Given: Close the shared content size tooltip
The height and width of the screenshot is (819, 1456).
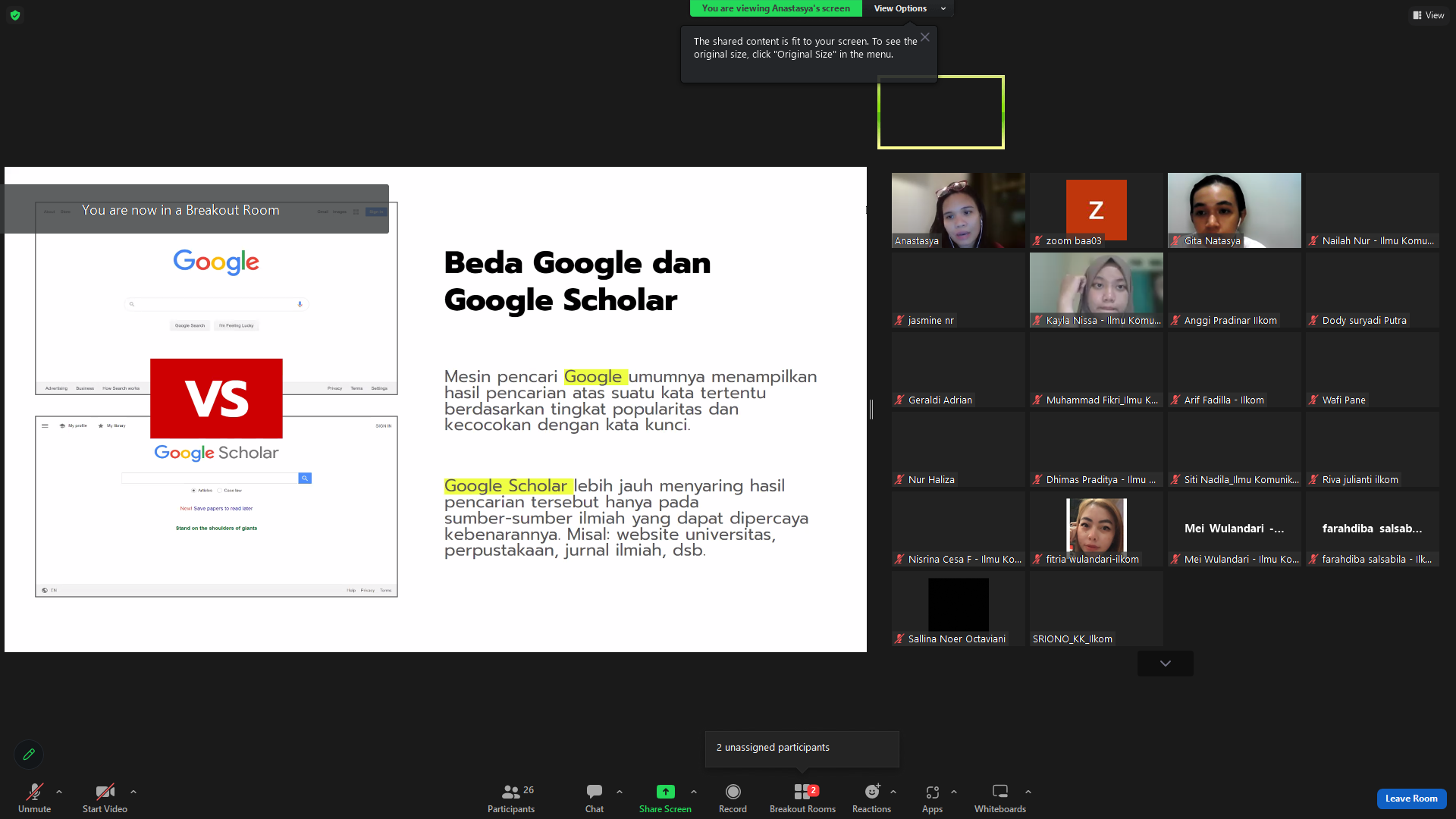Looking at the screenshot, I should tap(925, 37).
